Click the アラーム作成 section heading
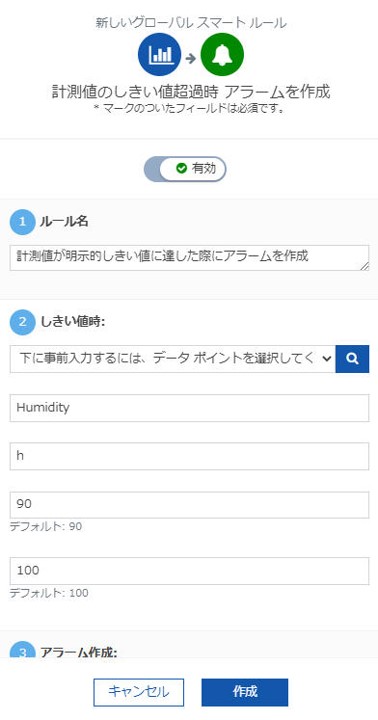378x720 pixels. point(79,652)
